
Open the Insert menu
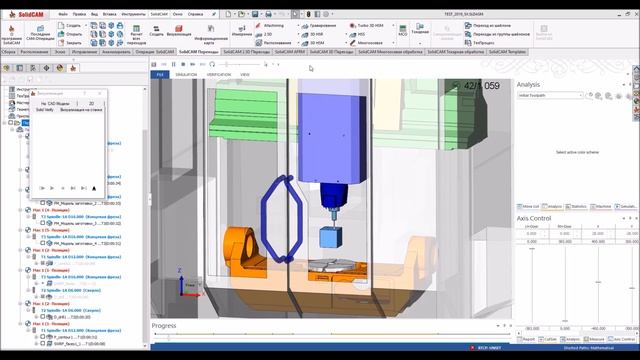109,14
